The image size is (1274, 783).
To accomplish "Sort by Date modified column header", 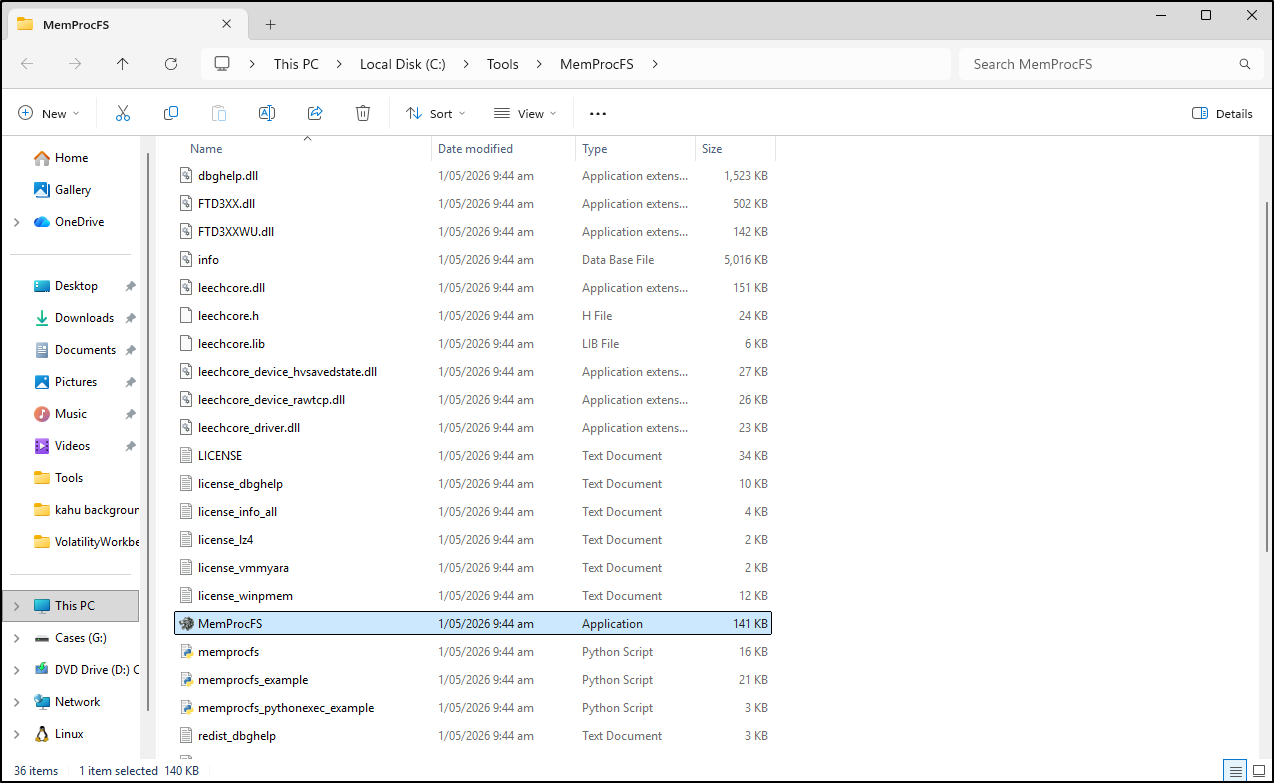I will [504, 149].
